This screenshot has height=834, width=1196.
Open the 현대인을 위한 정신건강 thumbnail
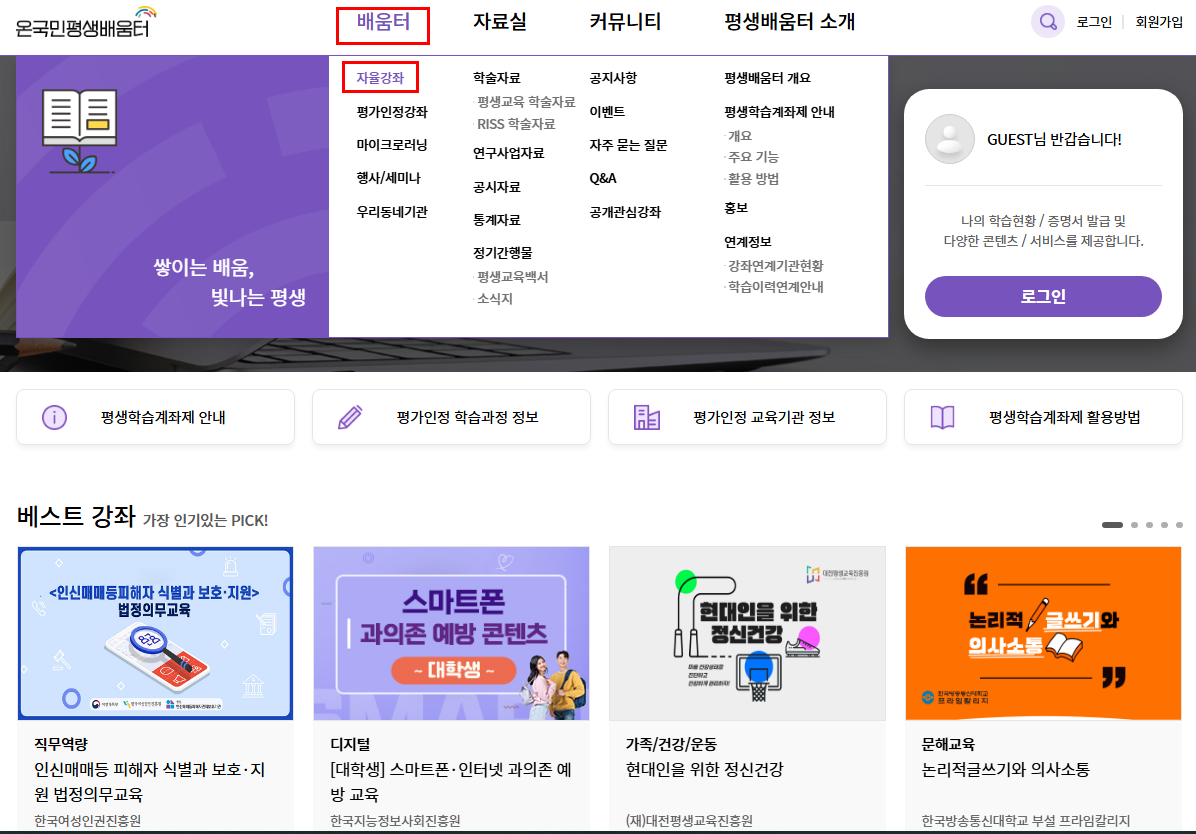tap(748, 633)
